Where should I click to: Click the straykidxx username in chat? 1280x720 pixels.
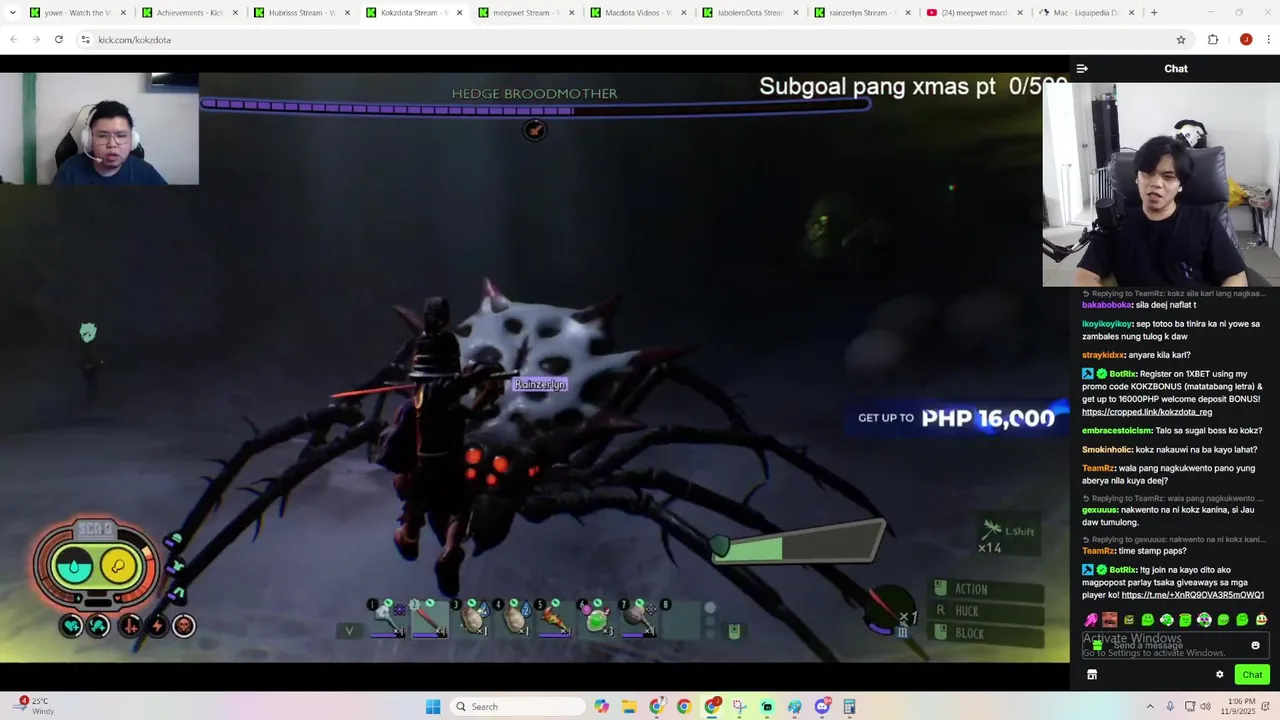1103,355
